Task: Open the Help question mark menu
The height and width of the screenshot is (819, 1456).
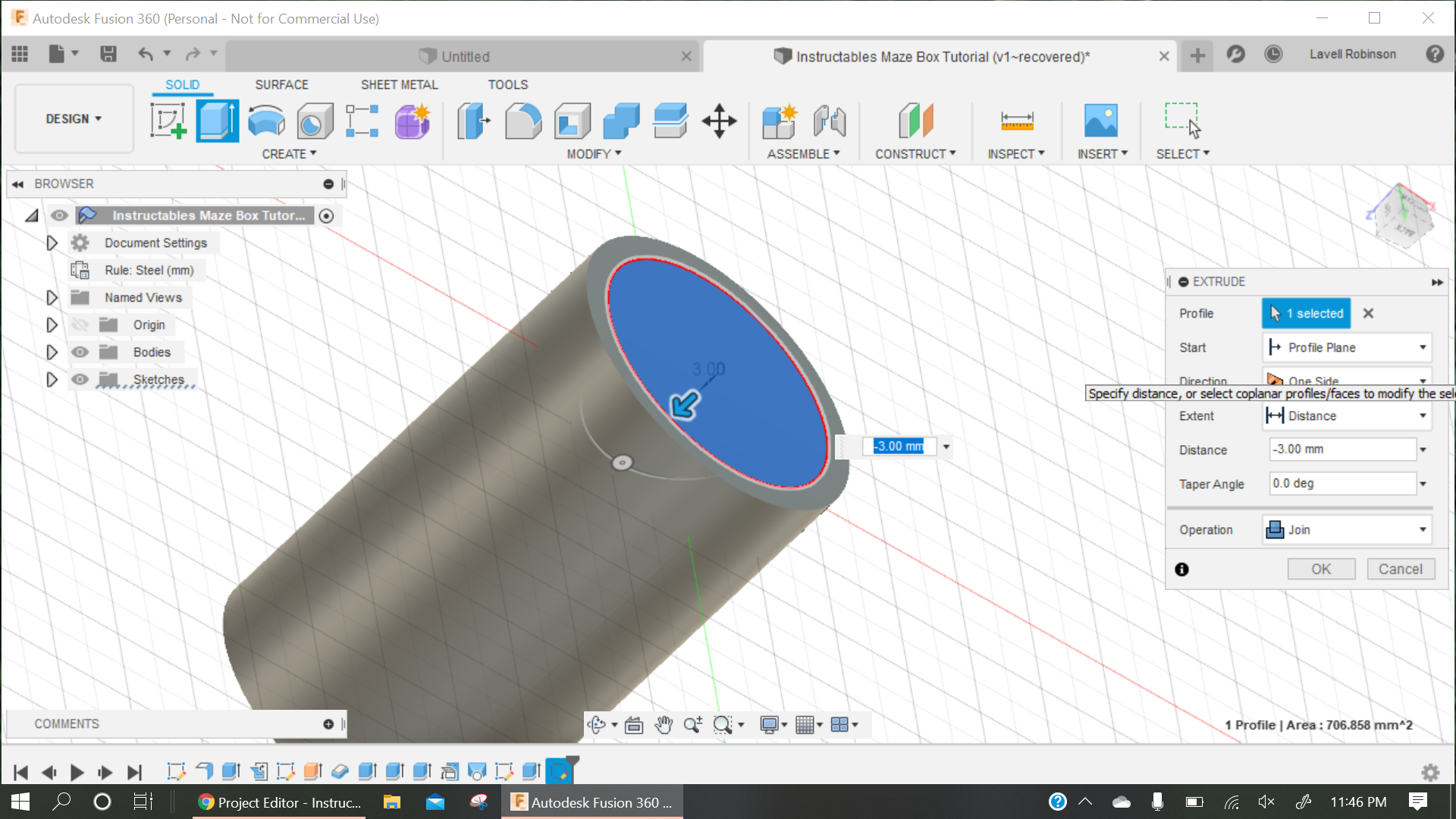Action: coord(1434,55)
